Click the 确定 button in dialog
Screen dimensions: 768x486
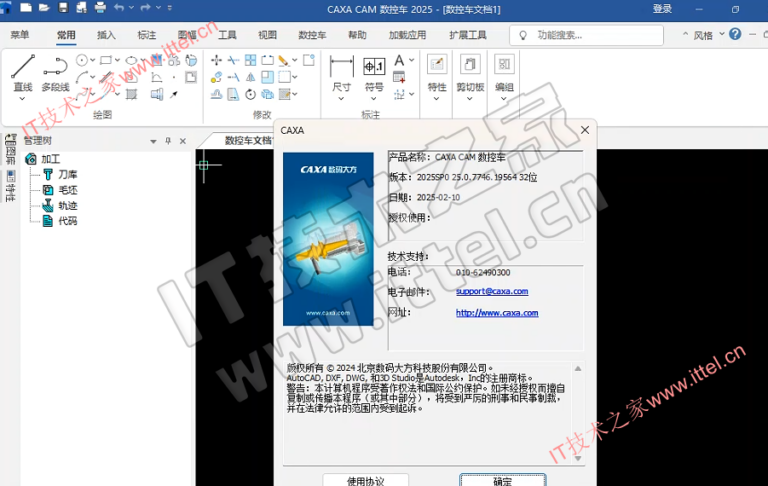coord(502,480)
